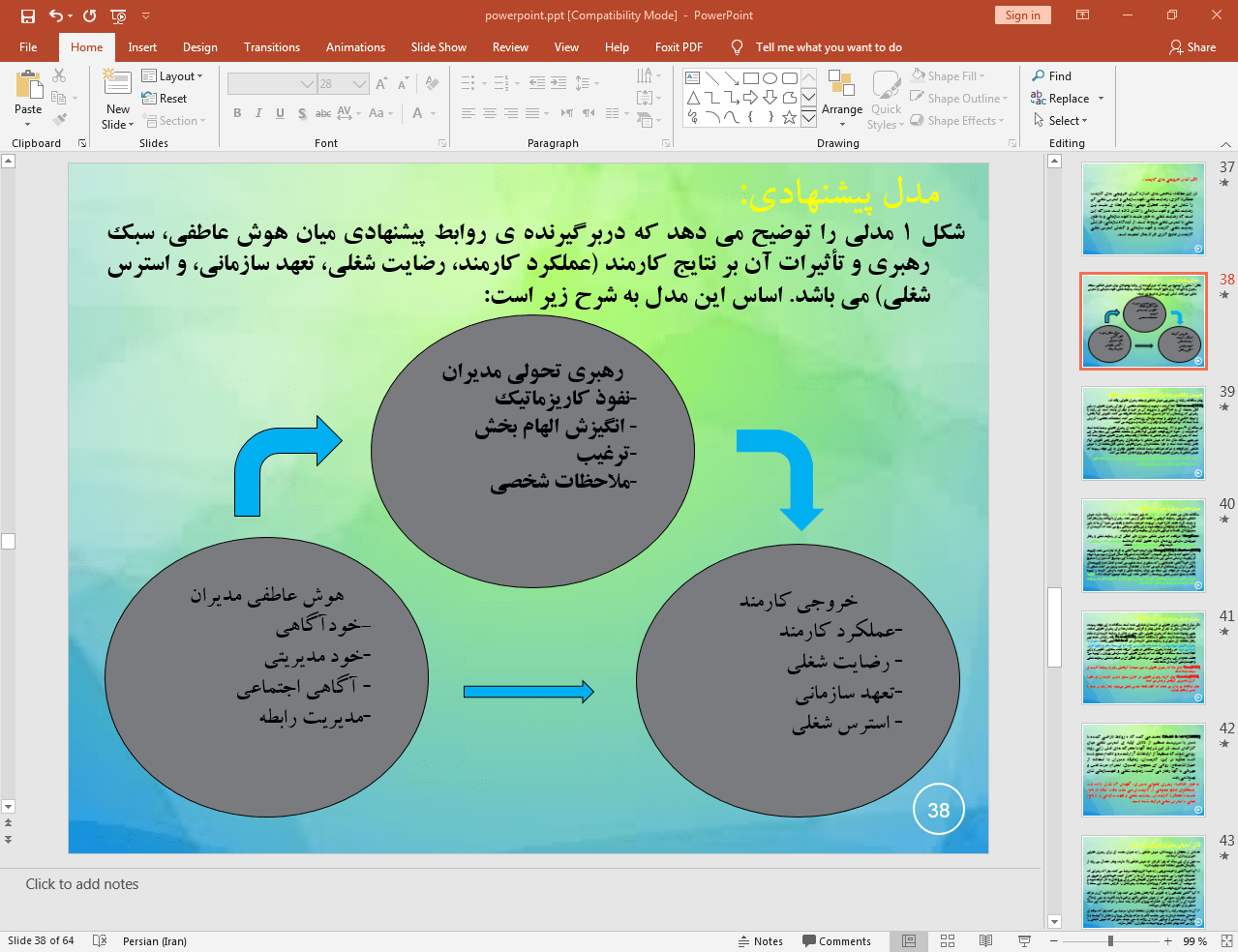Click the zoom in plus button
The height and width of the screenshot is (952, 1238).
[x=1168, y=940]
